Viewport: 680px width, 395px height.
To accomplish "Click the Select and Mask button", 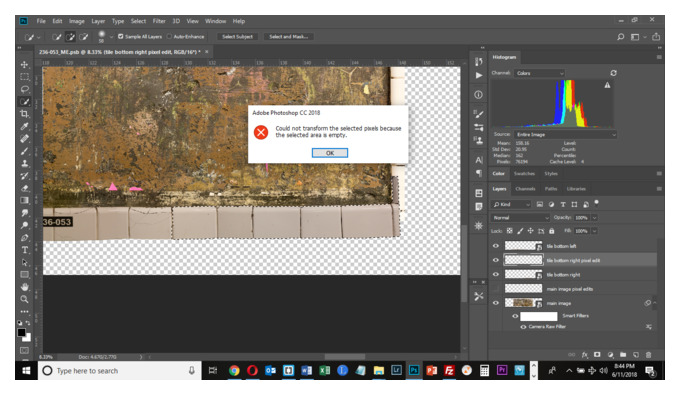I will coord(288,37).
